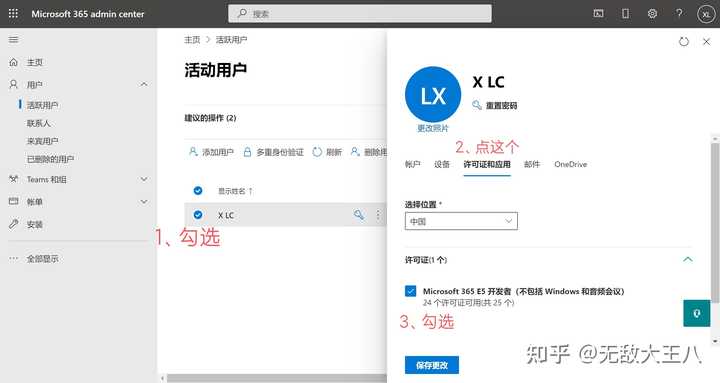Screen dimensions: 720x383
Task: Click 刷新 in the users toolbar
Action: coord(327,152)
